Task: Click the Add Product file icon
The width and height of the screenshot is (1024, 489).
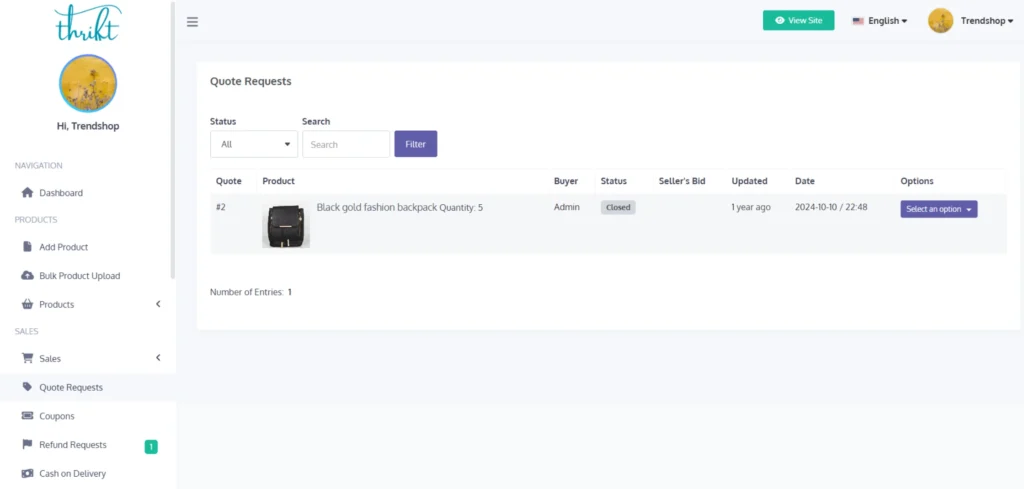Action: click(x=28, y=247)
